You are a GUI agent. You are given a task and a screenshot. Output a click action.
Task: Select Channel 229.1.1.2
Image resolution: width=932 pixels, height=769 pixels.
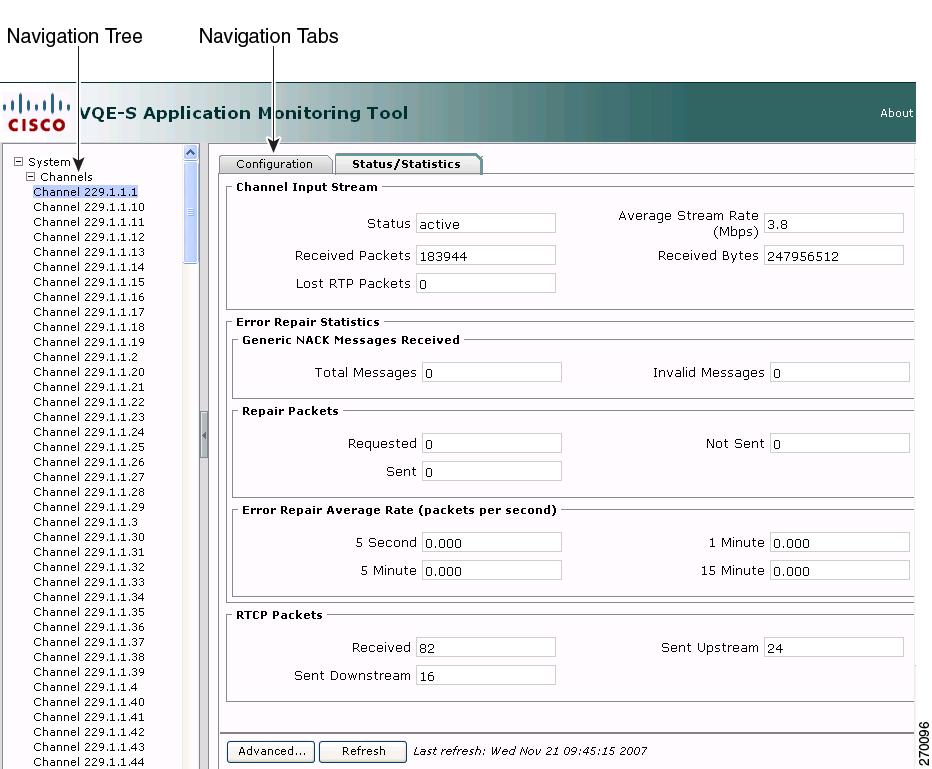coord(86,357)
